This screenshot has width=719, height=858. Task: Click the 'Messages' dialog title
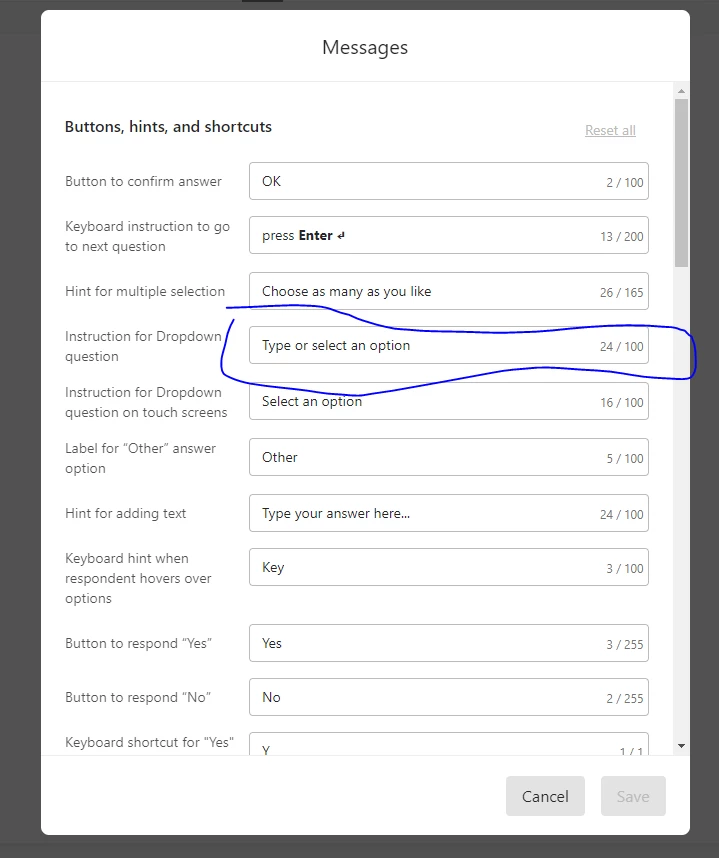tap(365, 47)
